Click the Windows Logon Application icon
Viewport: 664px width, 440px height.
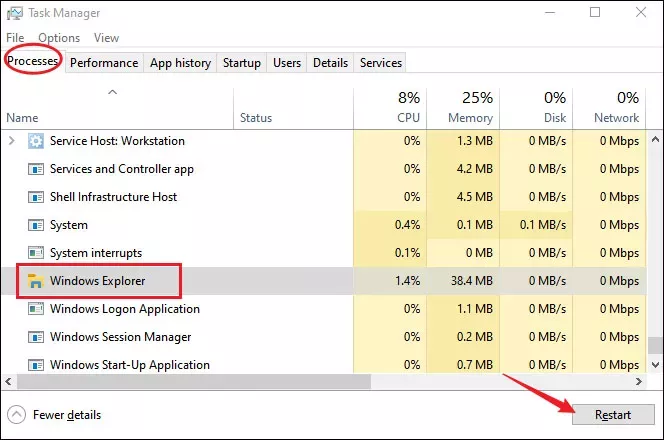[36, 309]
